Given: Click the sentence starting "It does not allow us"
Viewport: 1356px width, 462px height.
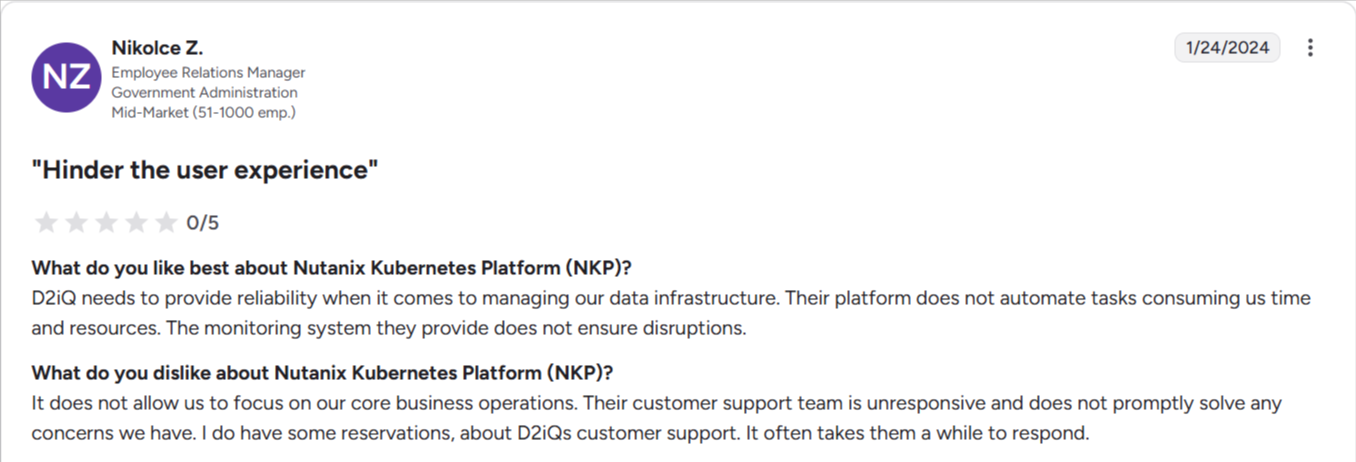Looking at the screenshot, I should point(305,404).
